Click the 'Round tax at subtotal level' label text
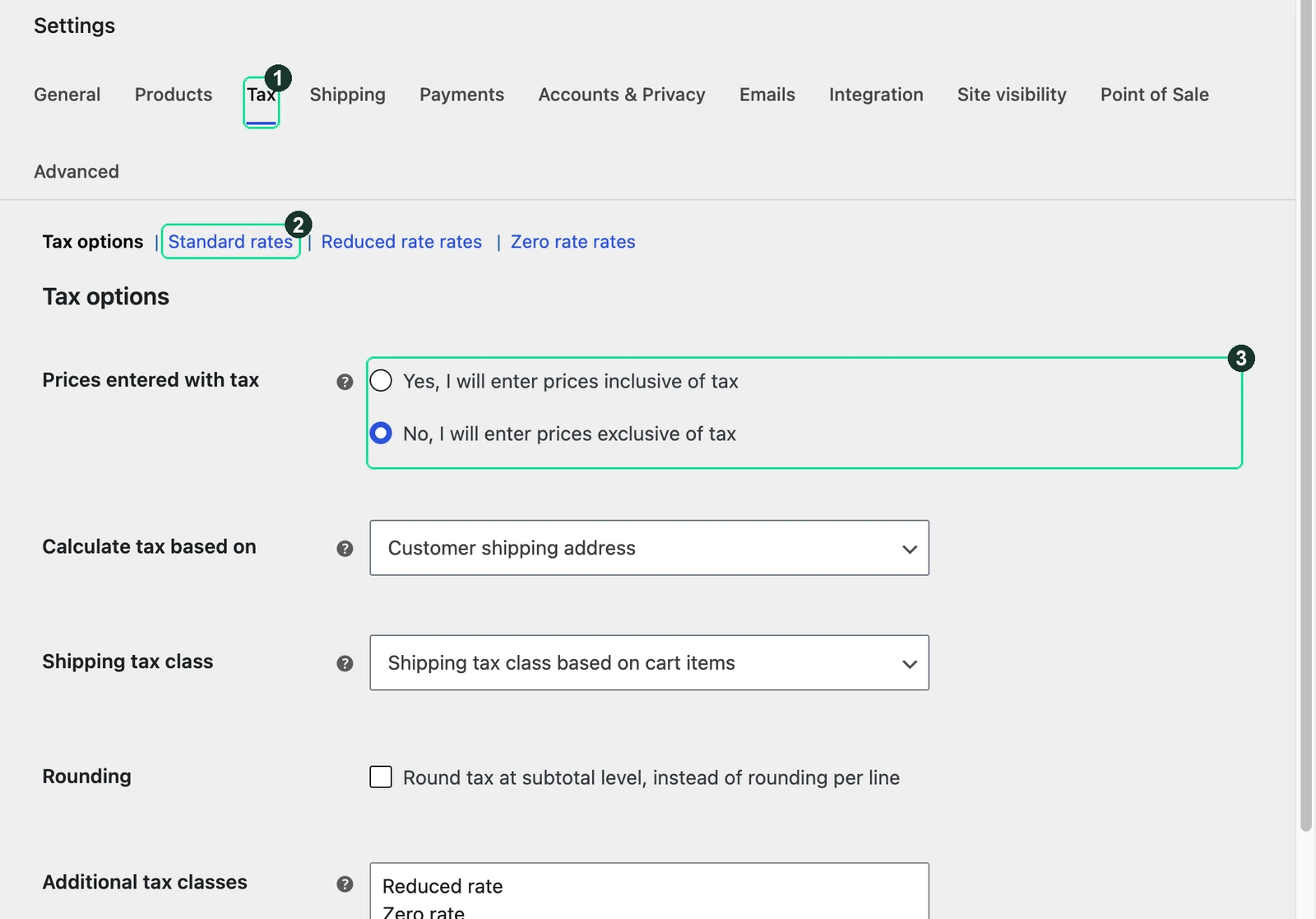 651,777
